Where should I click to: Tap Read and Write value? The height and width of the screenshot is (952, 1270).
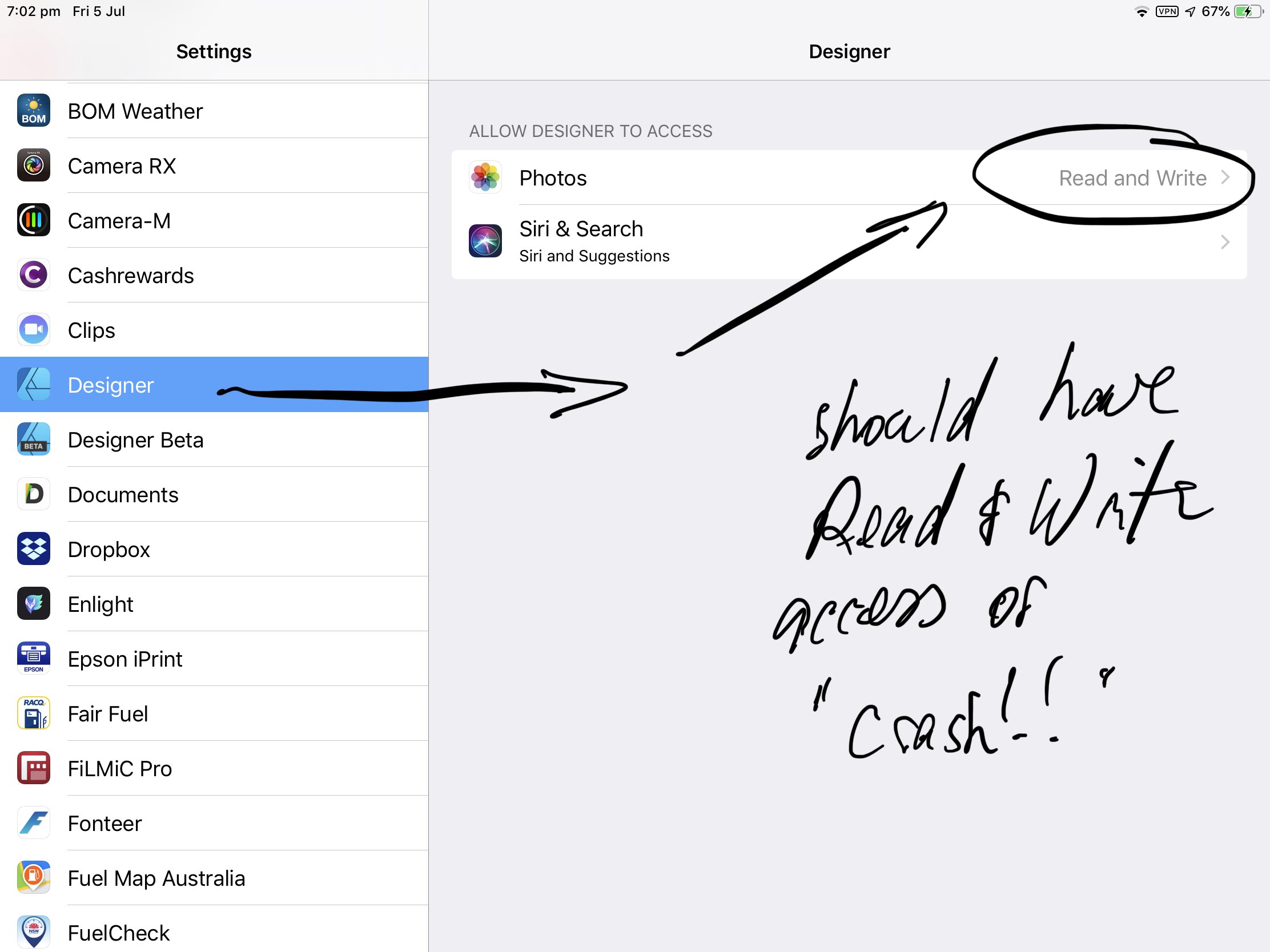tap(1132, 178)
